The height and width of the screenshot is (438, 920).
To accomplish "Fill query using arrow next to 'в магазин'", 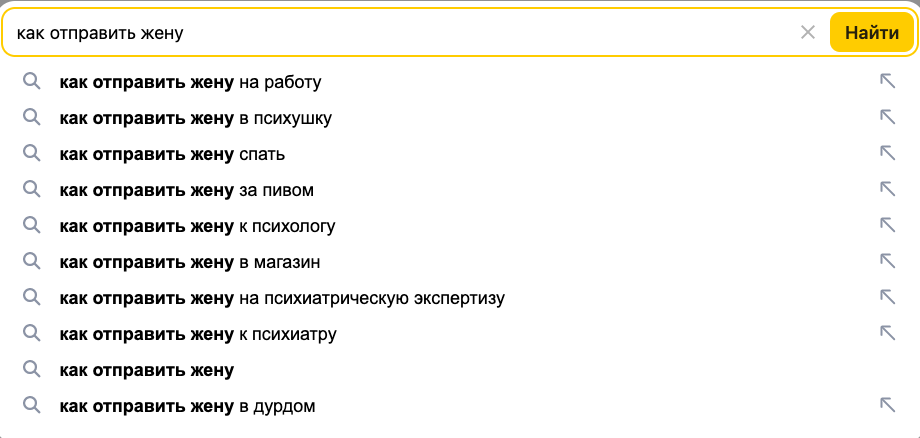I will pos(888,261).
